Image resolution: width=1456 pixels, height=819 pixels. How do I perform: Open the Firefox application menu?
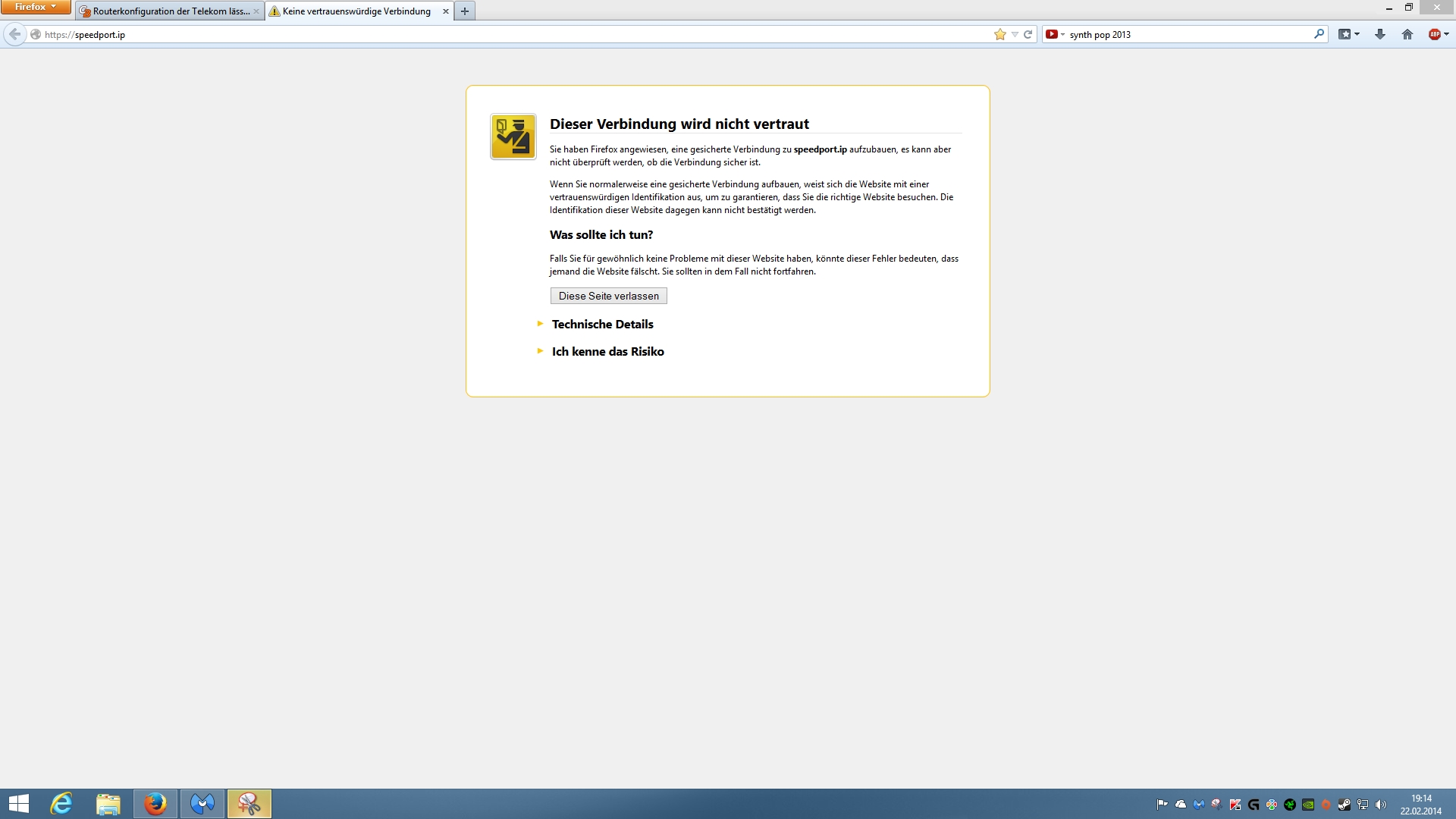click(x=35, y=7)
